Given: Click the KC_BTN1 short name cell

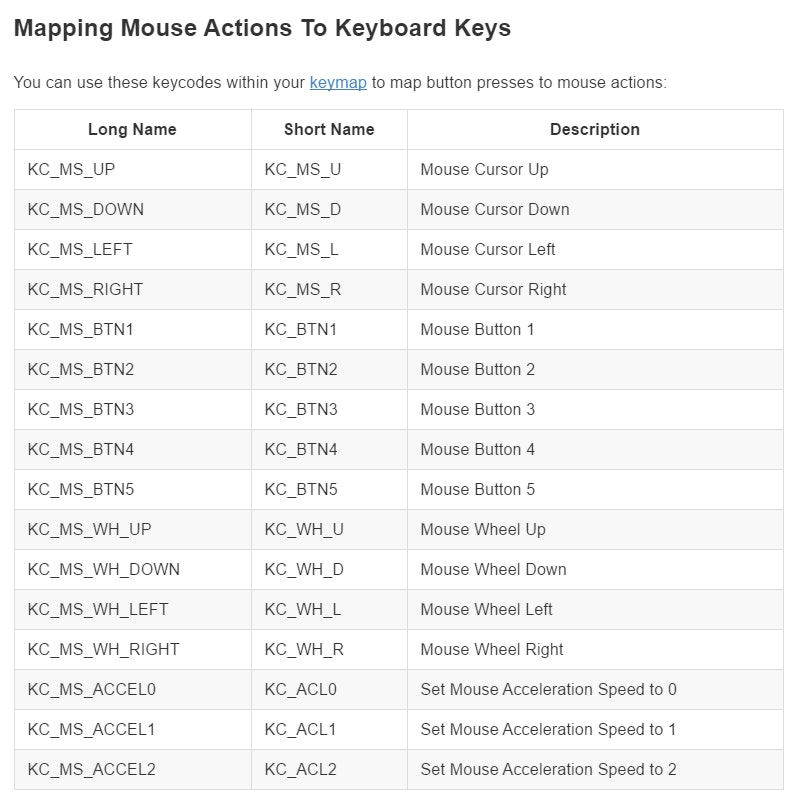Looking at the screenshot, I should point(301,329).
